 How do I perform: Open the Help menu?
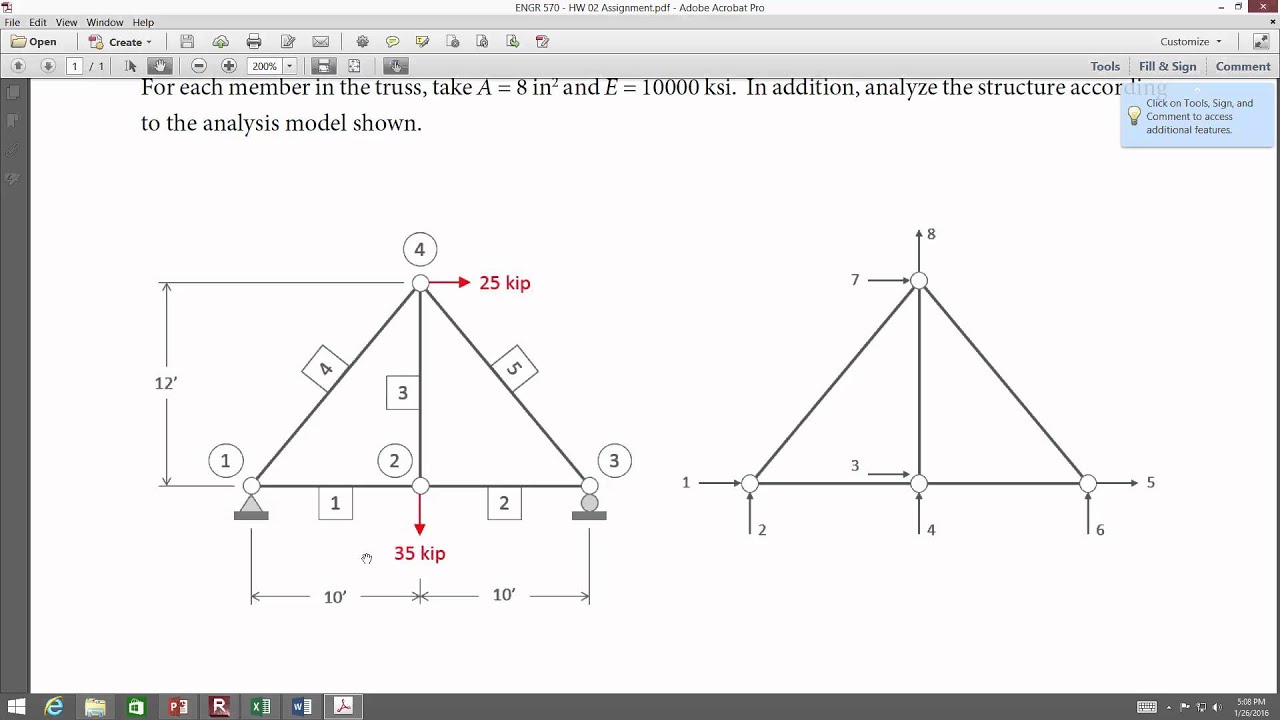(143, 22)
